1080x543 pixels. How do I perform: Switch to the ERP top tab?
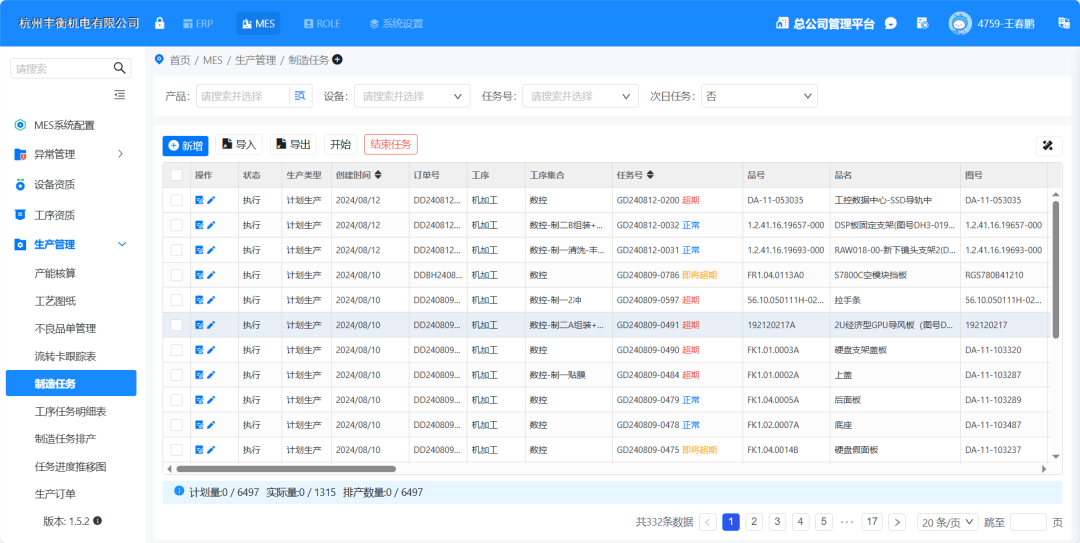tap(199, 23)
